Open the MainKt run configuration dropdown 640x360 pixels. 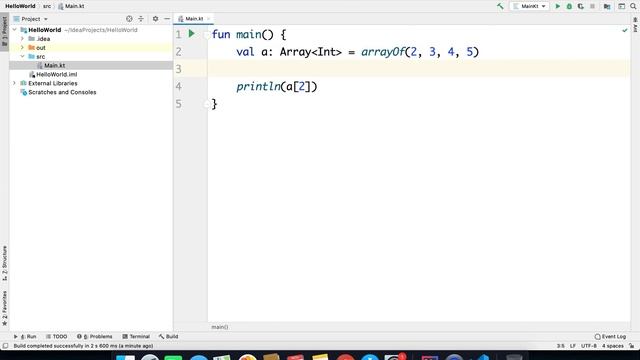[x=529, y=6]
